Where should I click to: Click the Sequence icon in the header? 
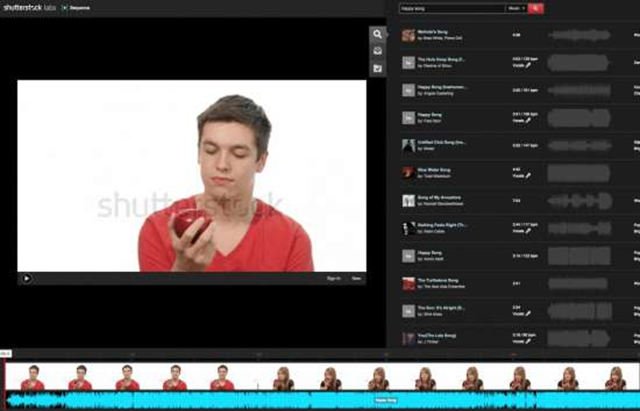tap(64, 8)
